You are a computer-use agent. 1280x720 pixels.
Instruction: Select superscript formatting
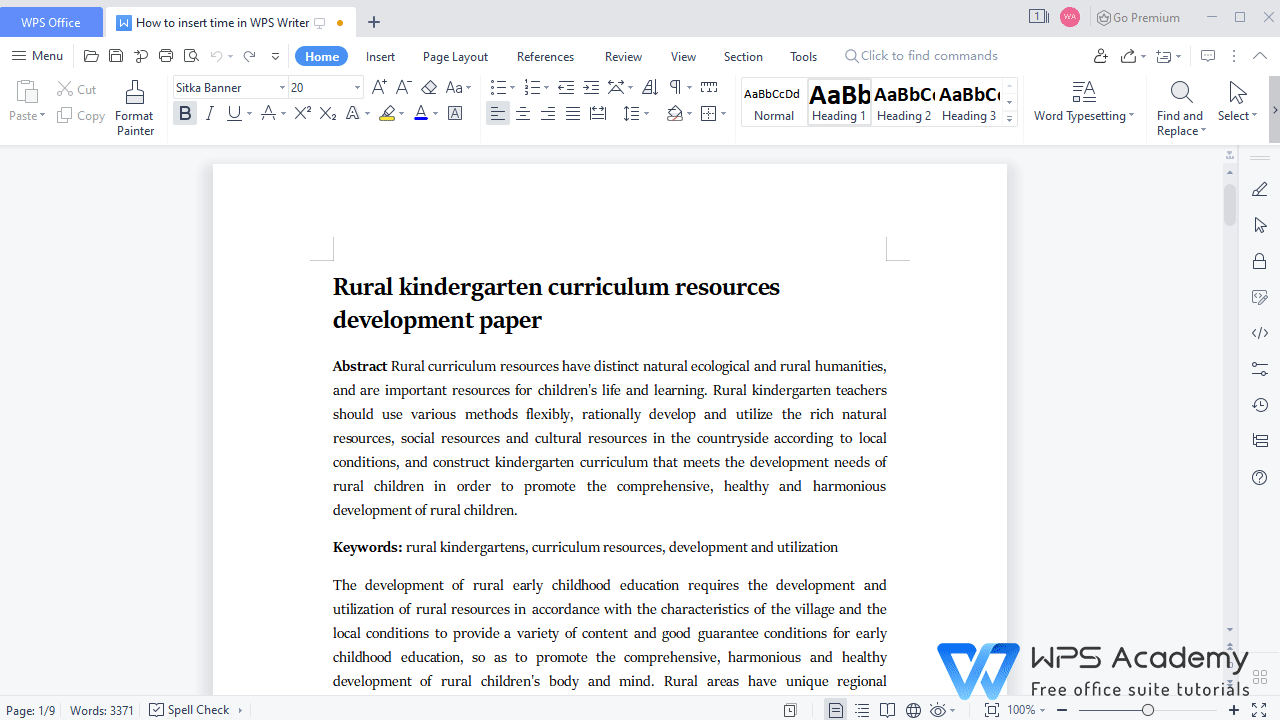[301, 113]
